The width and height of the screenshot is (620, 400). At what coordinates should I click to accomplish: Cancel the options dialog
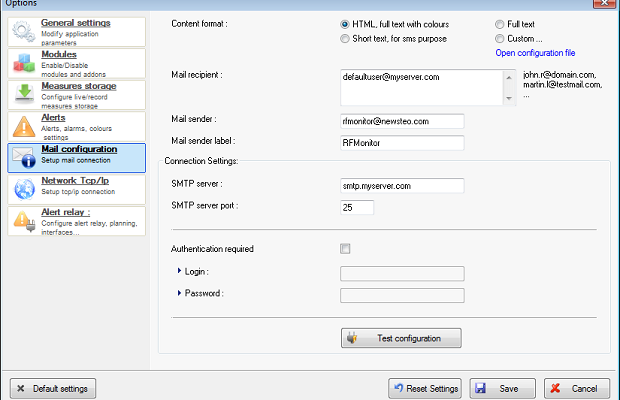pyautogui.click(x=577, y=389)
